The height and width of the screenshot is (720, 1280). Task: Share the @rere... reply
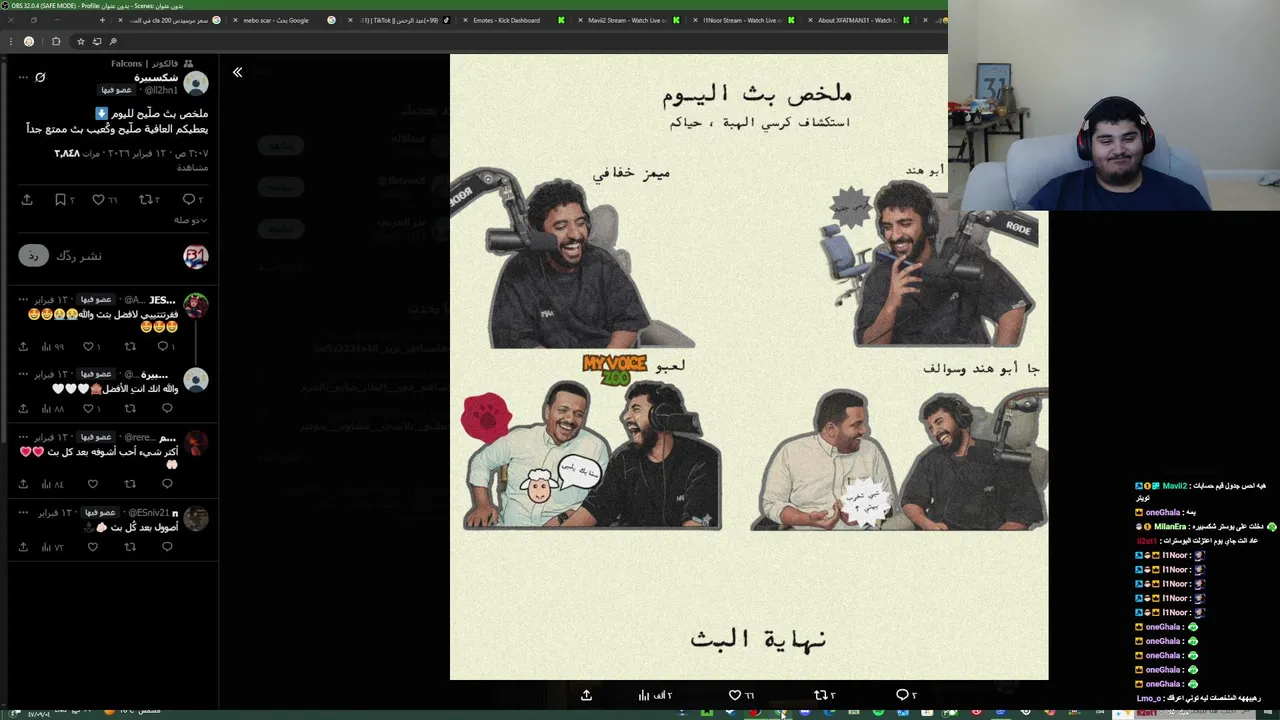(x=23, y=484)
